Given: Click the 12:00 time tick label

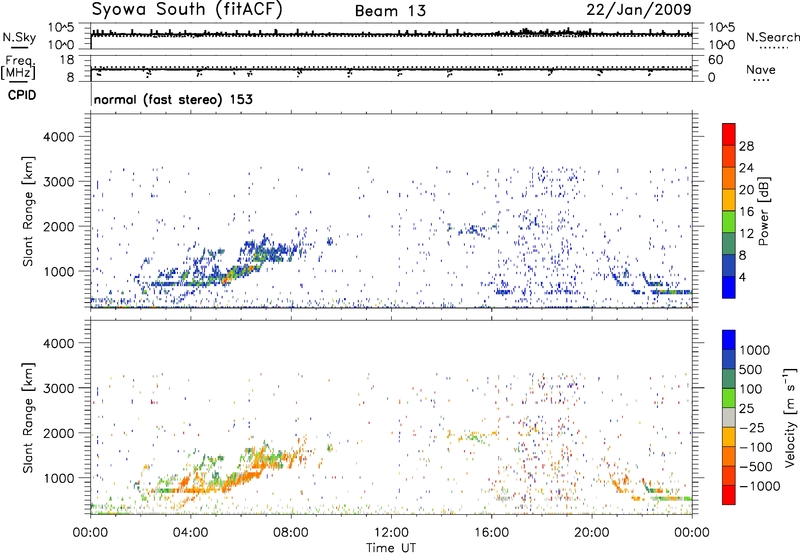Looking at the screenshot, I should point(391,533).
